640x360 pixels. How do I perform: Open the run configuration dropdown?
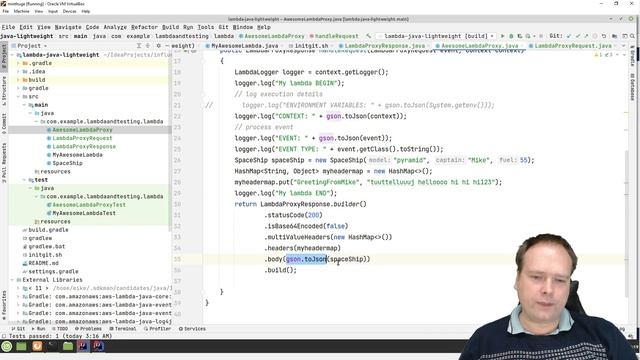click(435, 36)
